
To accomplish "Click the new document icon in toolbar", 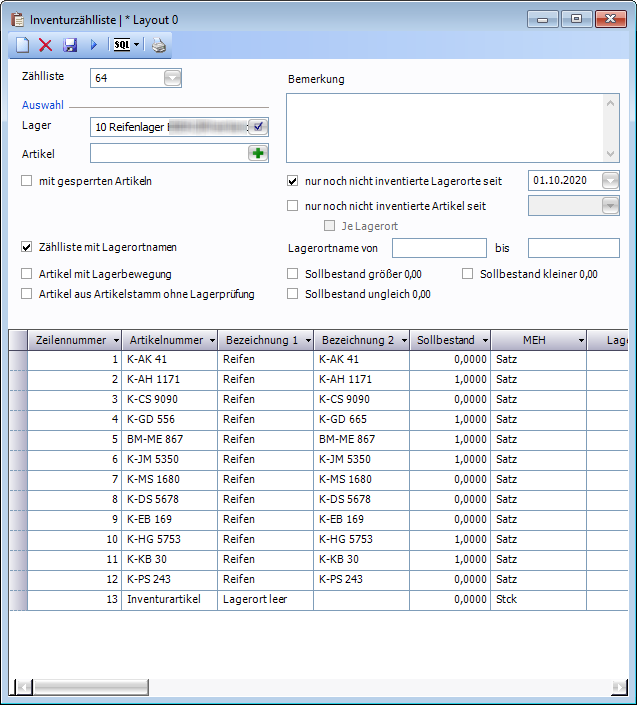I will (x=22, y=45).
